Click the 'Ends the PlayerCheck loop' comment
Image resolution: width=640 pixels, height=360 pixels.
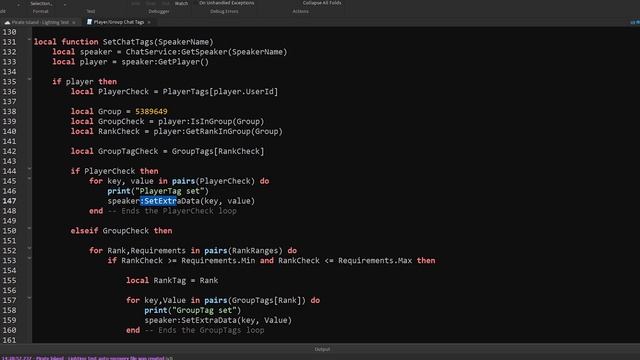click(x=172, y=211)
